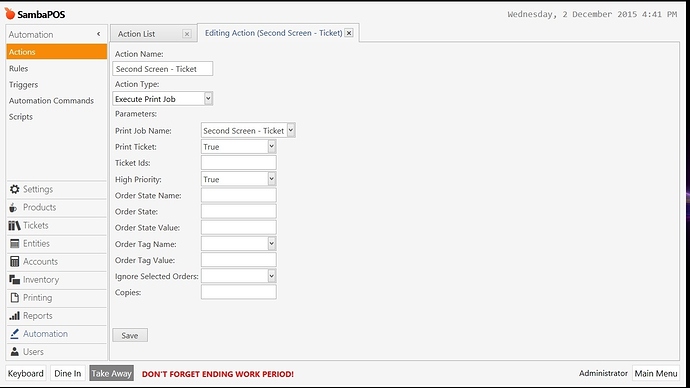Go to the Main Menu
The width and height of the screenshot is (690, 388).
pyautogui.click(x=656, y=373)
